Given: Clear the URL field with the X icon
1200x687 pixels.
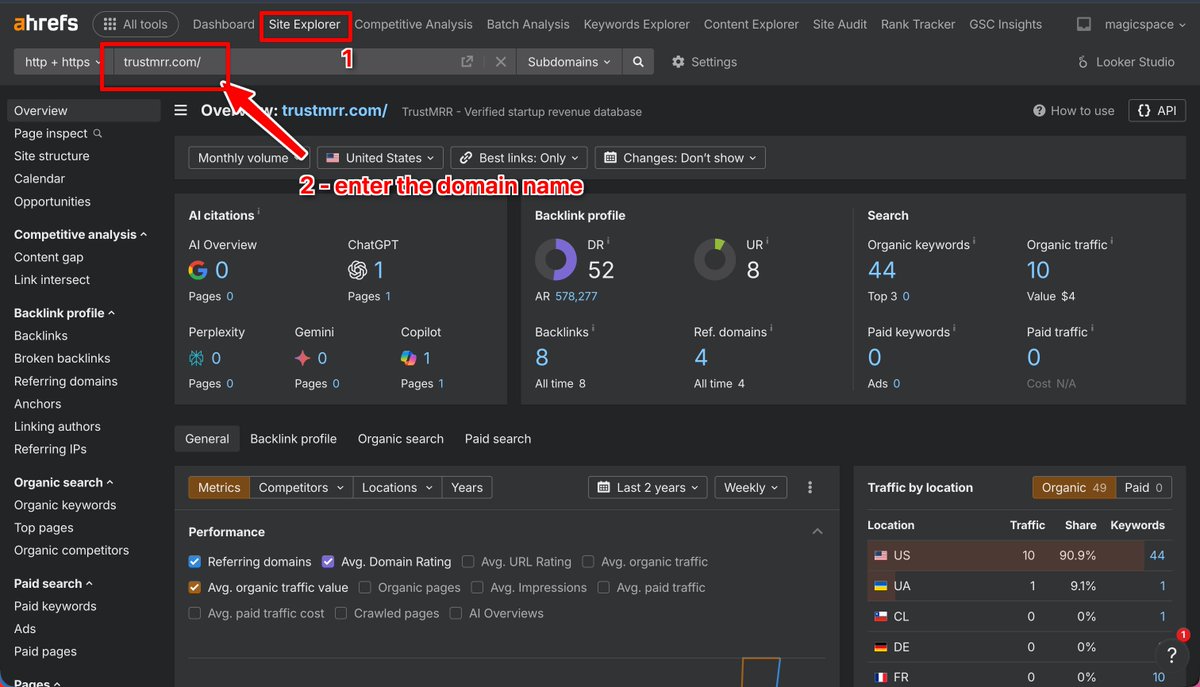Looking at the screenshot, I should (501, 62).
